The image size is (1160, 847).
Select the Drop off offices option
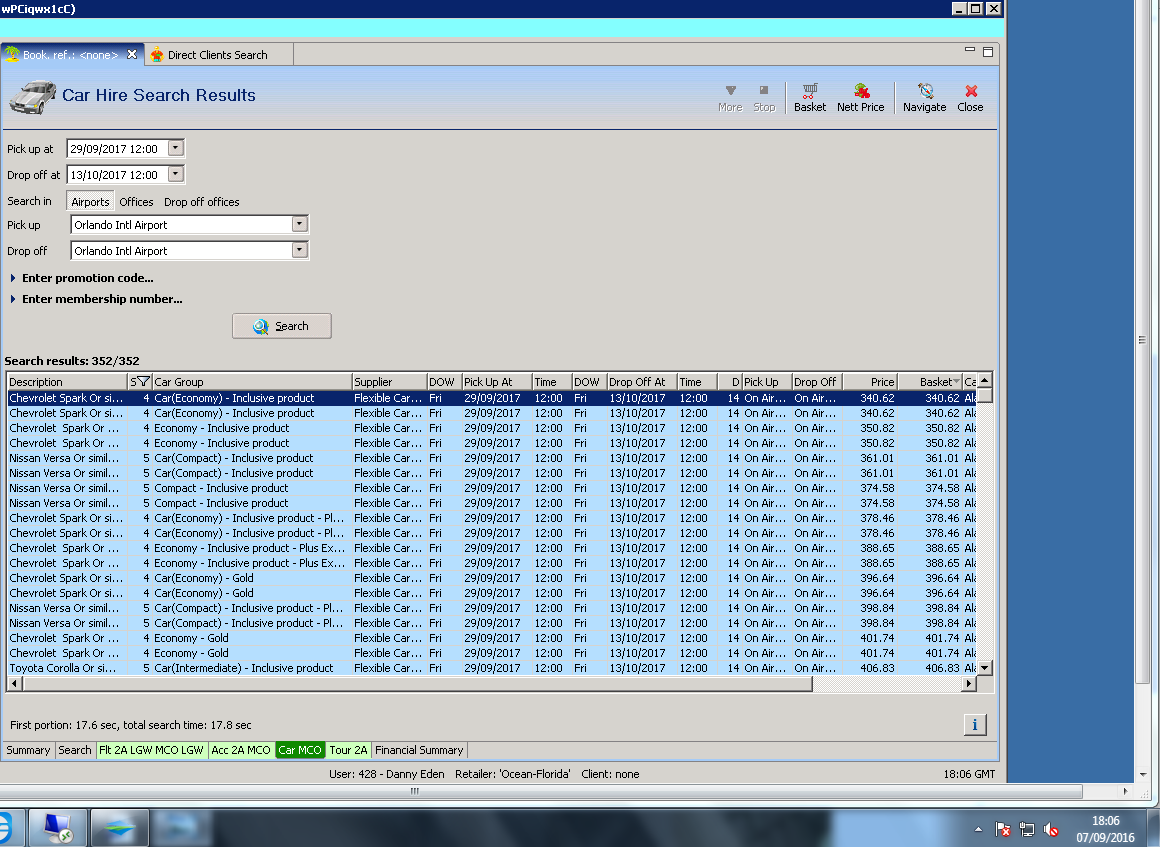coord(202,202)
